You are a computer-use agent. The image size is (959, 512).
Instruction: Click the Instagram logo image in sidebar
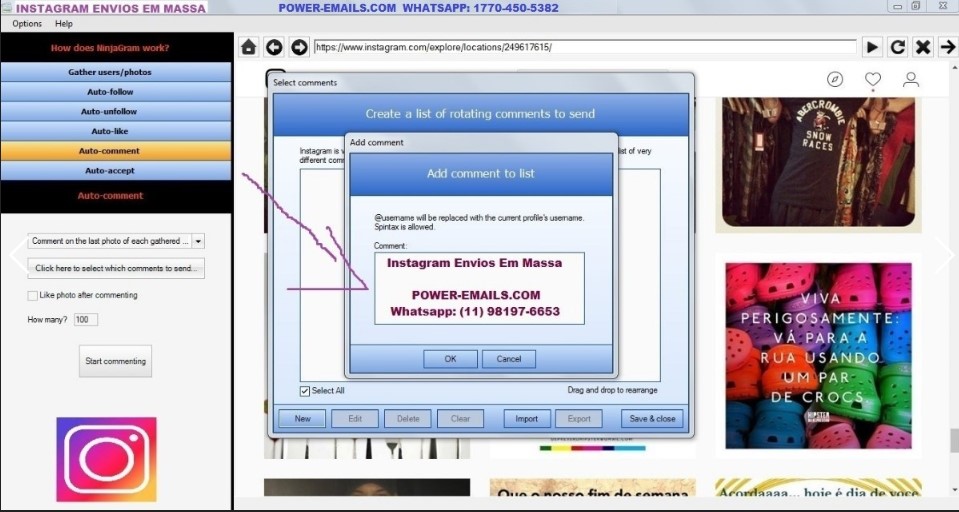106,459
